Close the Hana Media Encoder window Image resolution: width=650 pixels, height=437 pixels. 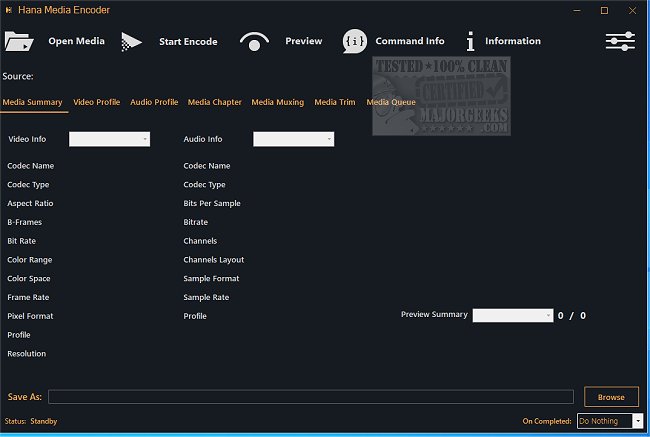point(632,10)
